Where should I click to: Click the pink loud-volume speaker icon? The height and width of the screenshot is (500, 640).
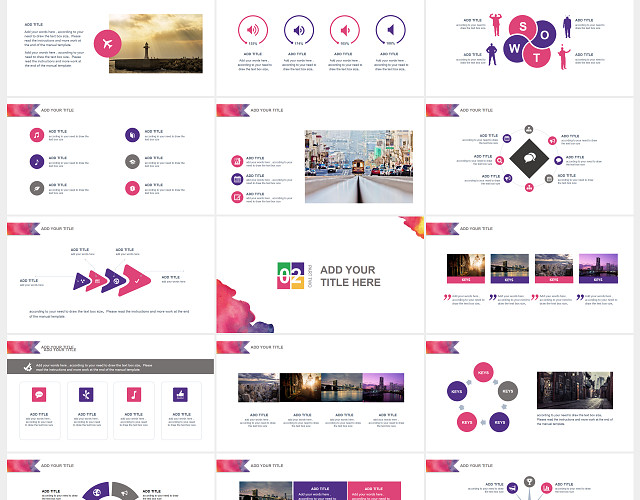[x=253, y=30]
